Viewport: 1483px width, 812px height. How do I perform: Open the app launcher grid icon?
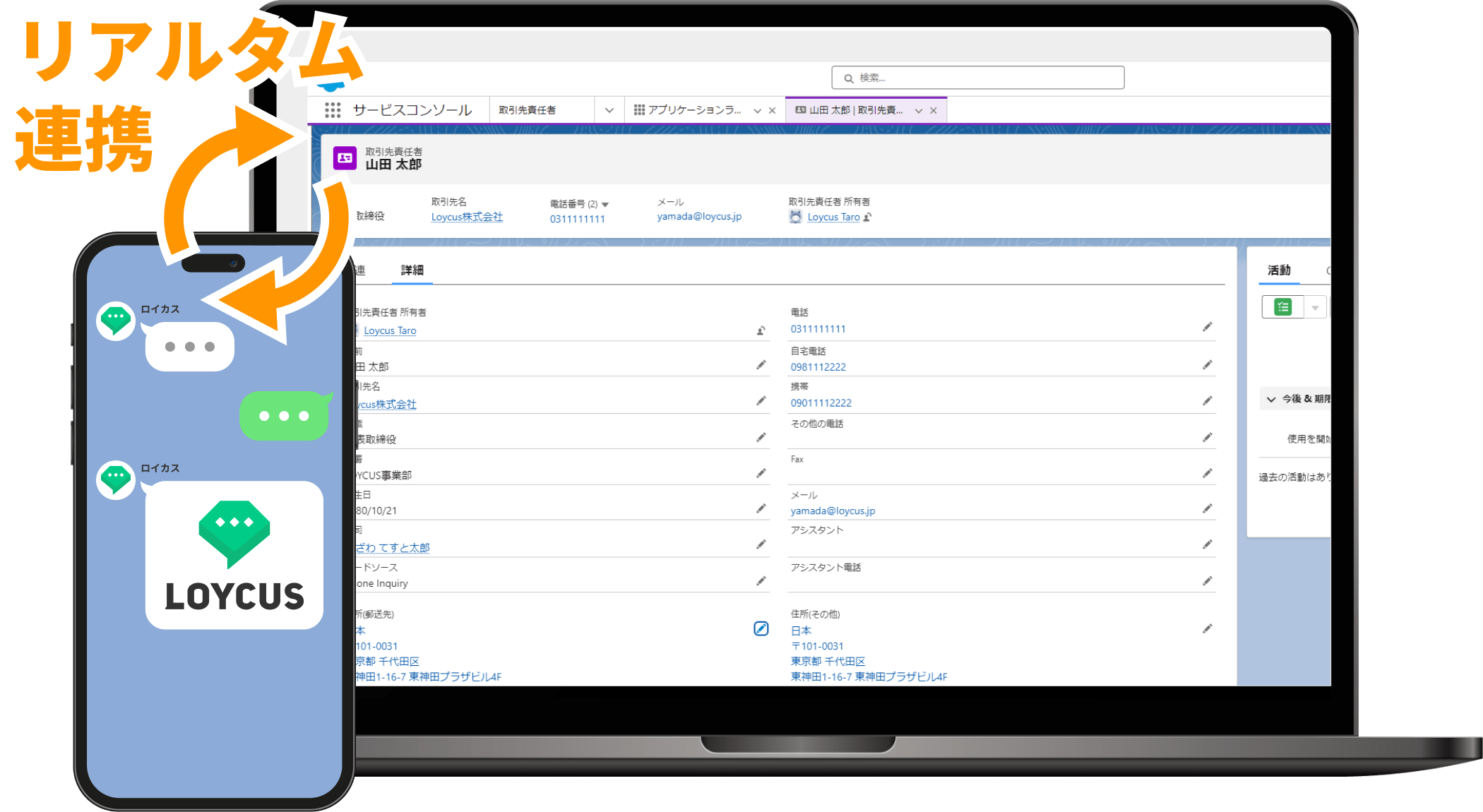coord(333,110)
